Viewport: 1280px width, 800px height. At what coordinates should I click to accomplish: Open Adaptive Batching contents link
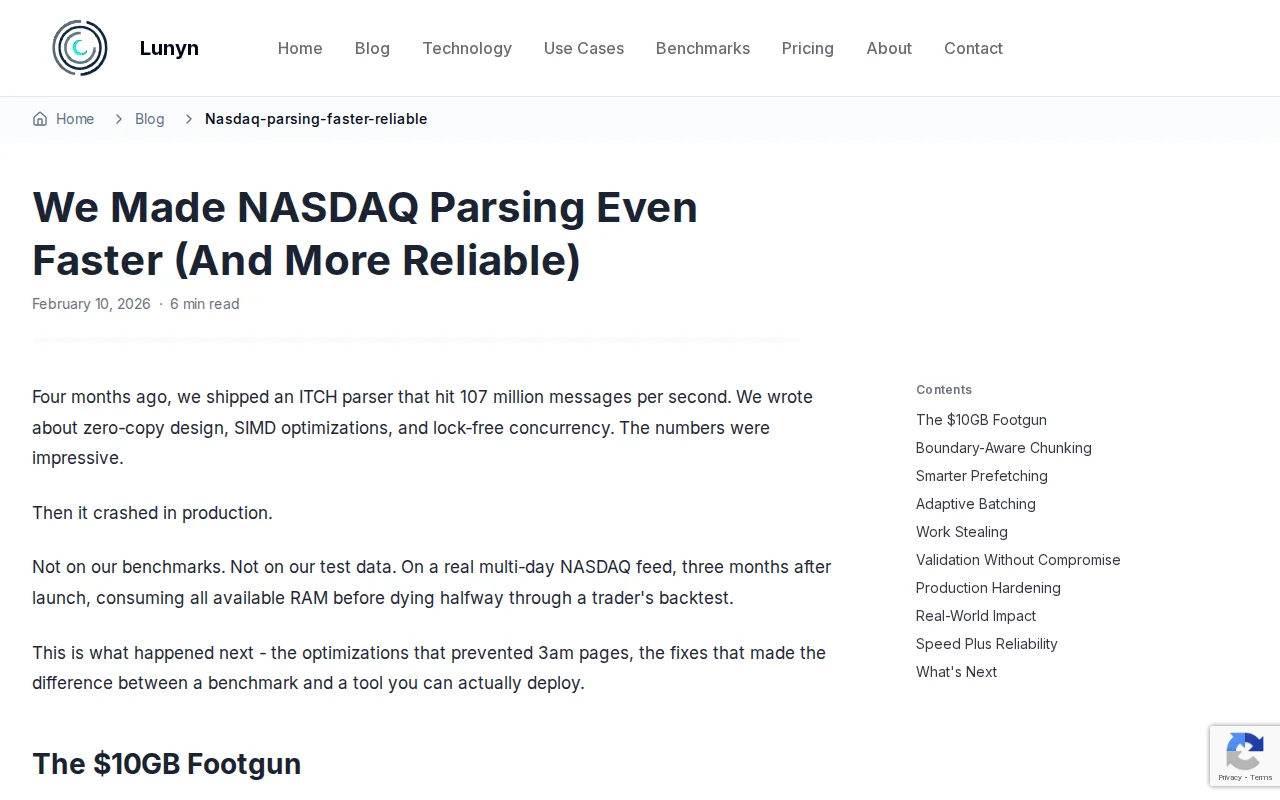click(976, 504)
